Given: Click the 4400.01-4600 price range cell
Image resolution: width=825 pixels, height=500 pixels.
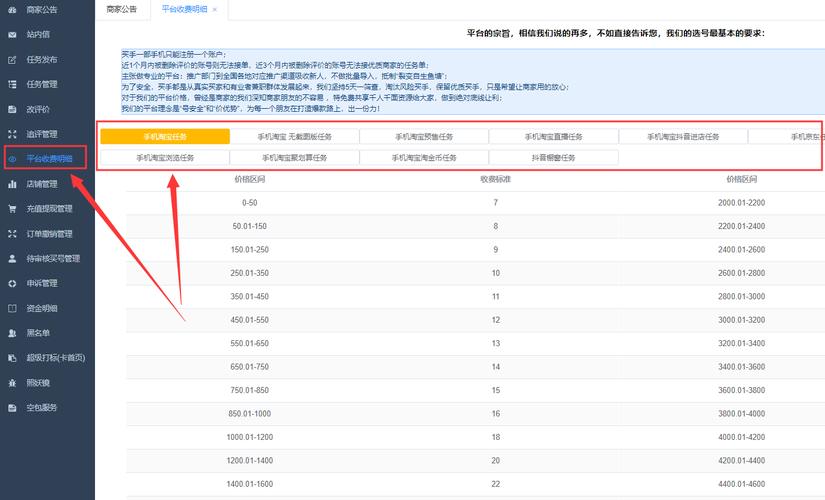Looking at the screenshot, I should pyautogui.click(x=741, y=484).
